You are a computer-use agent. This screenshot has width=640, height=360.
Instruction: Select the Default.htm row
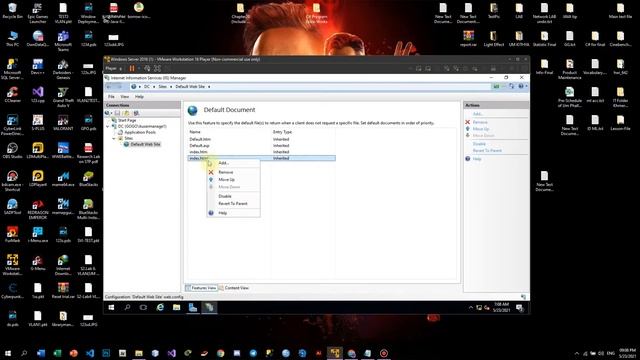tap(261, 139)
